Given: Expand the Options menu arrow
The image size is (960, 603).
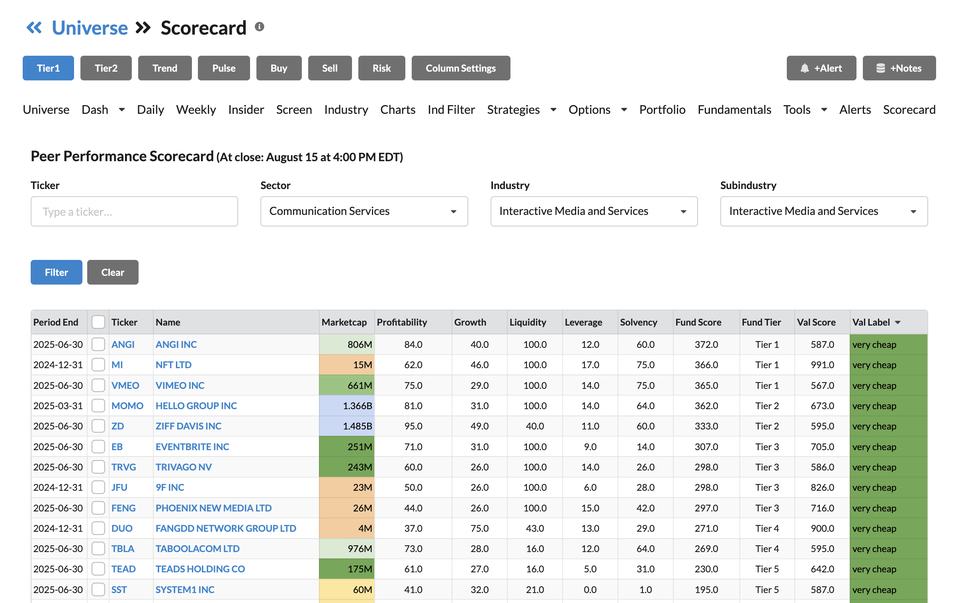Looking at the screenshot, I should click(x=624, y=110).
